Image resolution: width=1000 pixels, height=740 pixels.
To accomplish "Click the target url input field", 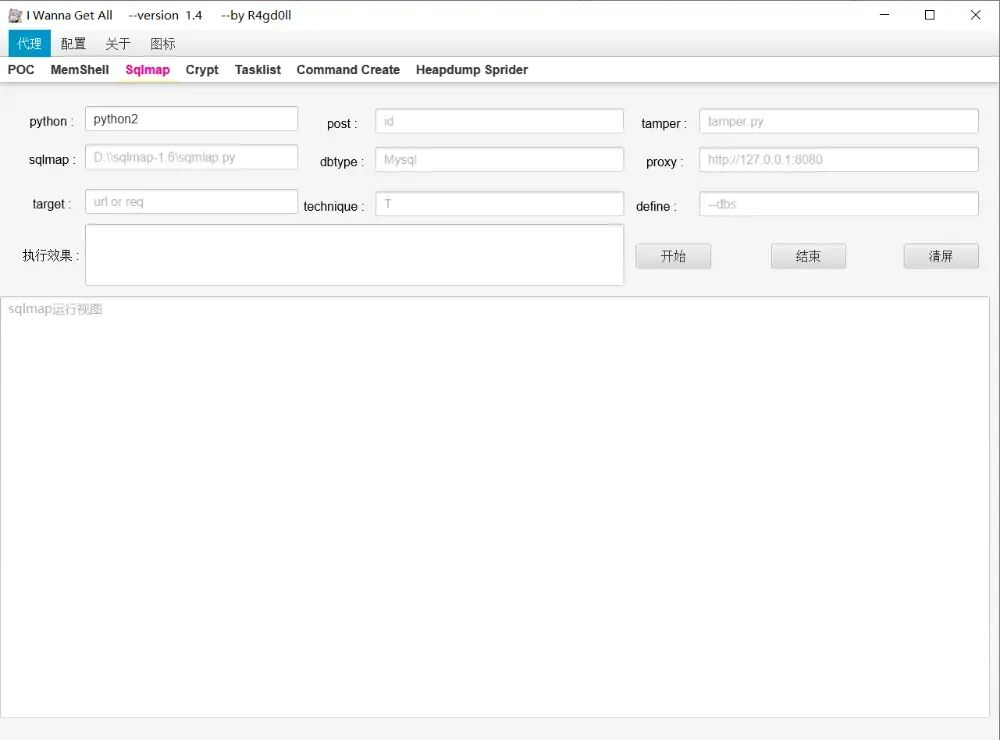I will tap(191, 202).
